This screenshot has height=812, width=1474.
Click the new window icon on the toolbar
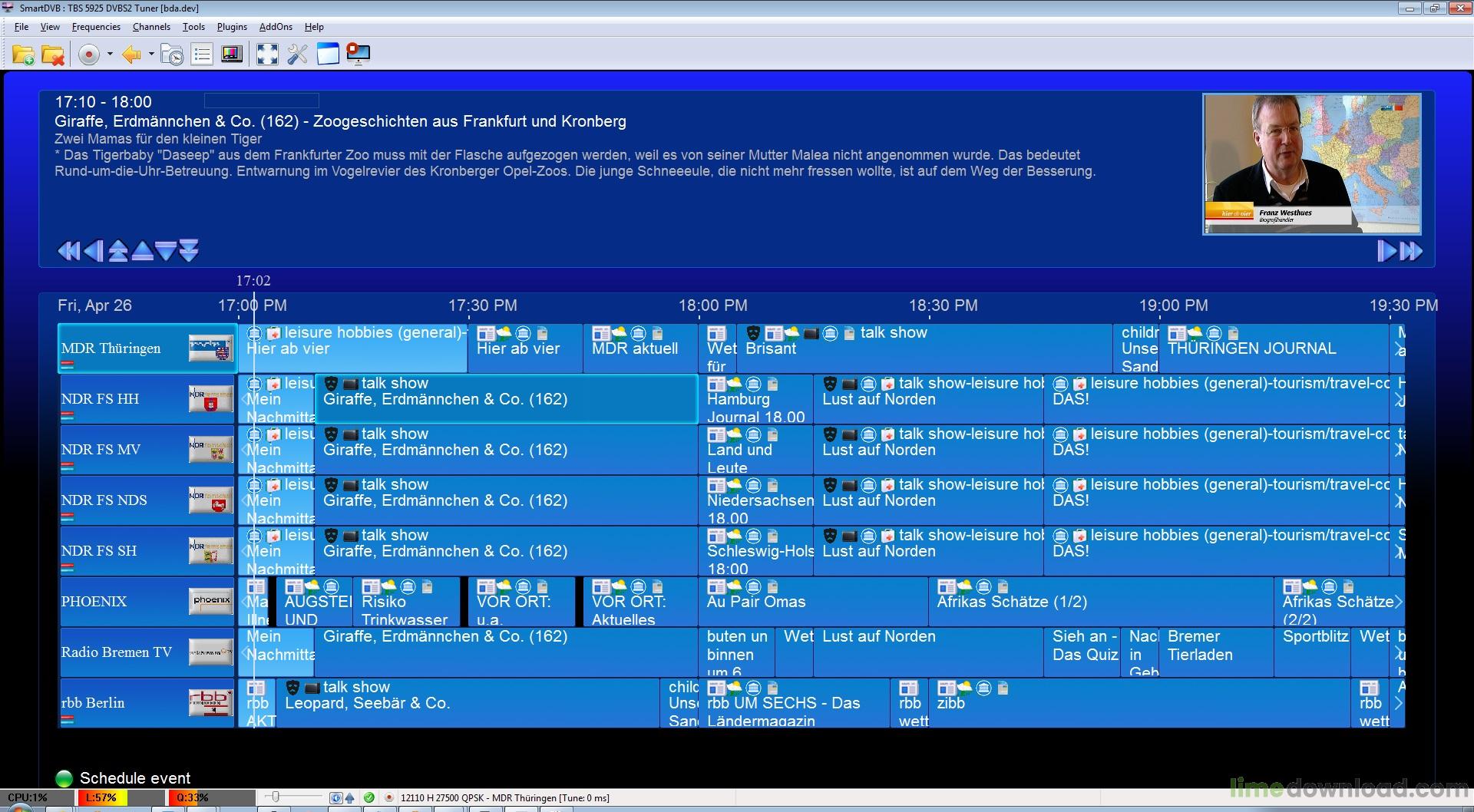pos(329,54)
